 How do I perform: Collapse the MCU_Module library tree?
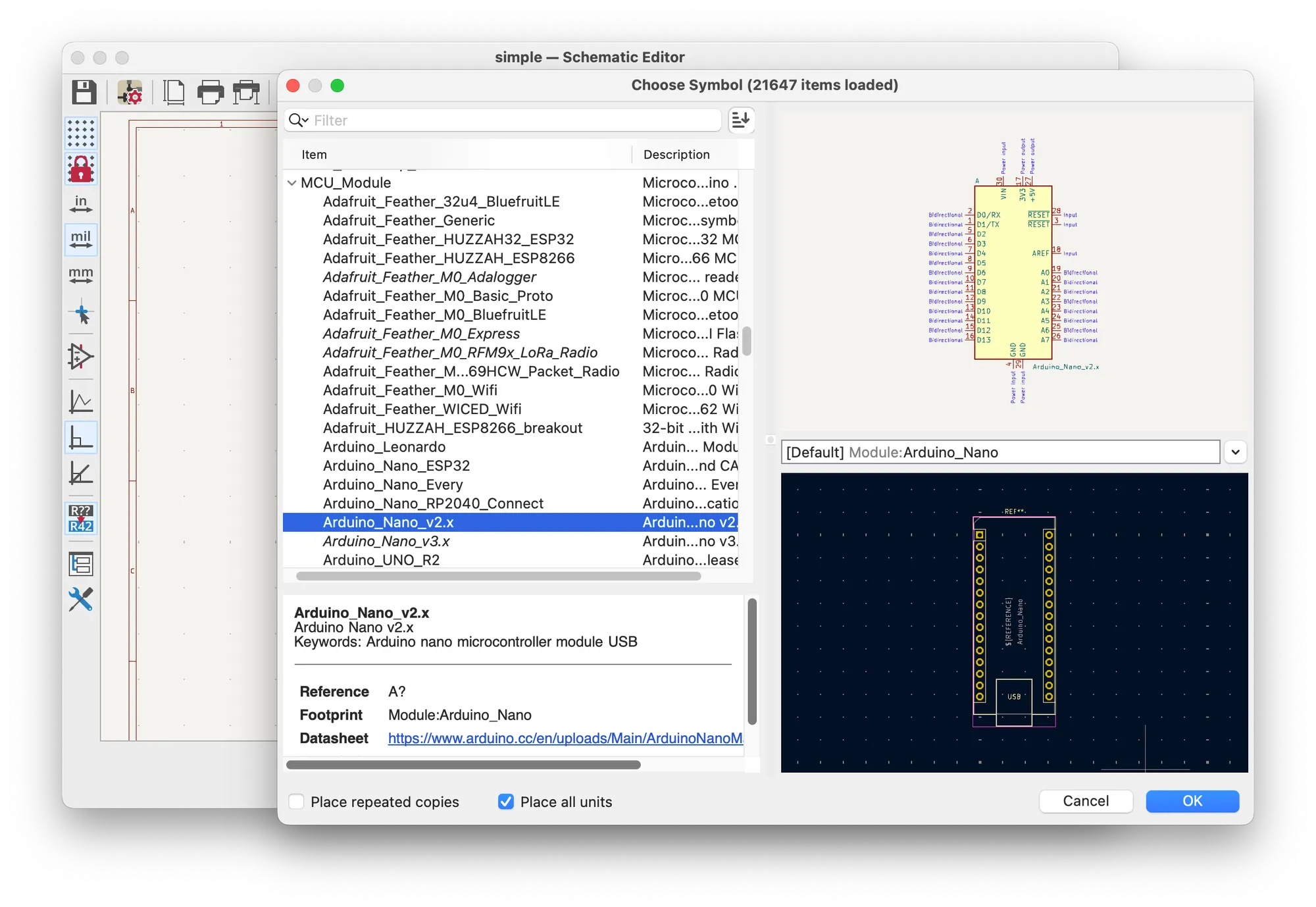(291, 183)
